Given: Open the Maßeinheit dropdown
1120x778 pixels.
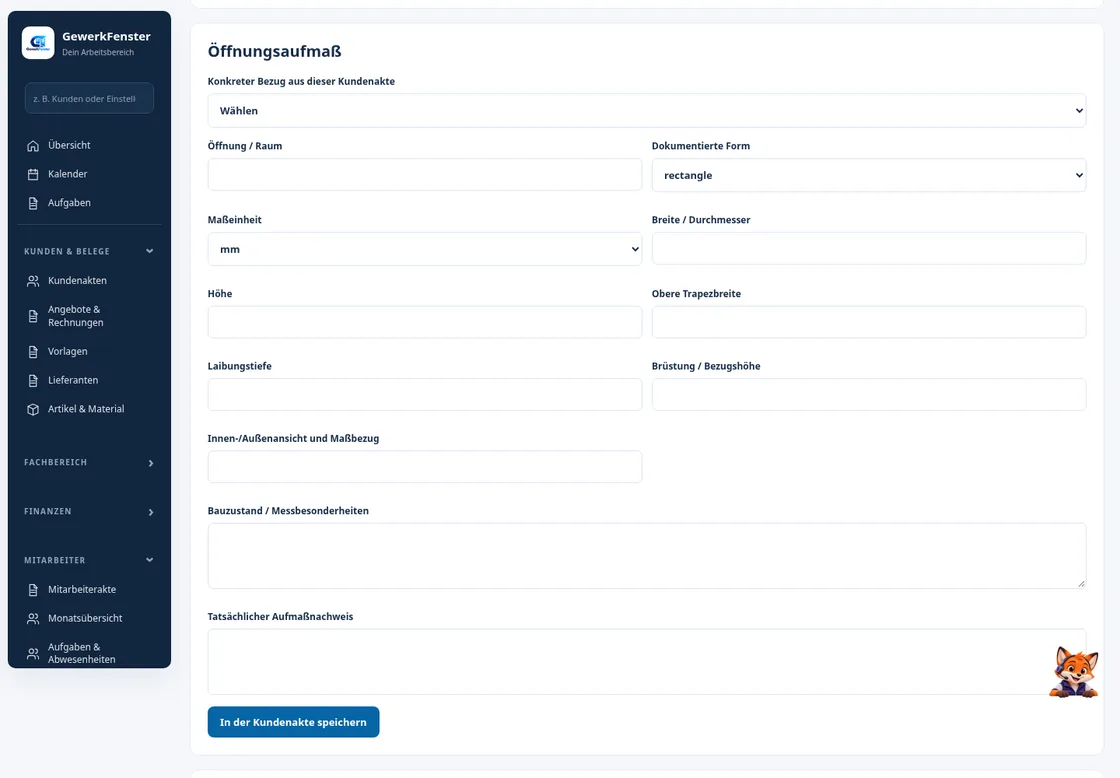Looking at the screenshot, I should 424,249.
